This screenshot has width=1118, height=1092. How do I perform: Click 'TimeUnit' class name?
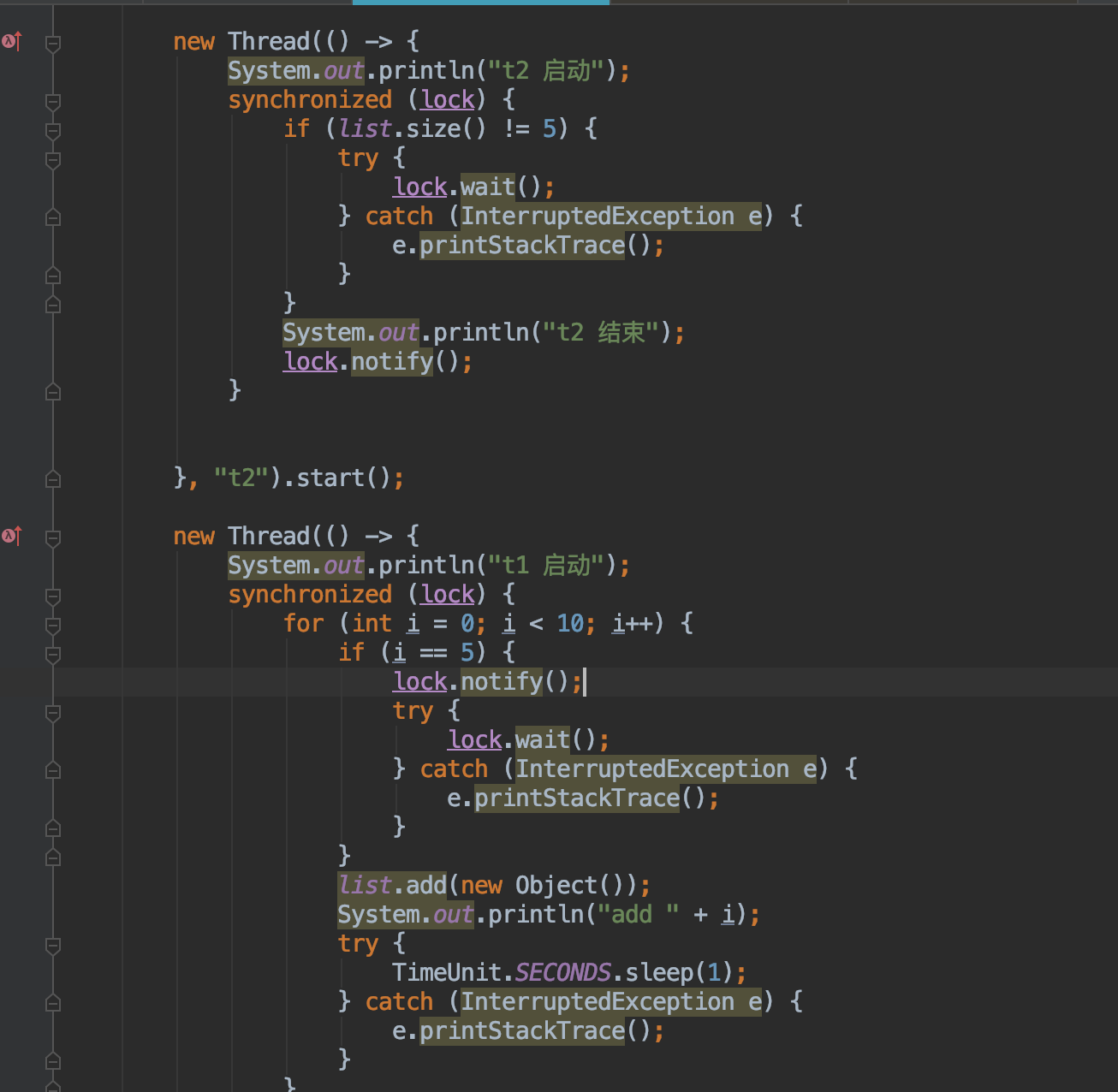[x=447, y=972]
